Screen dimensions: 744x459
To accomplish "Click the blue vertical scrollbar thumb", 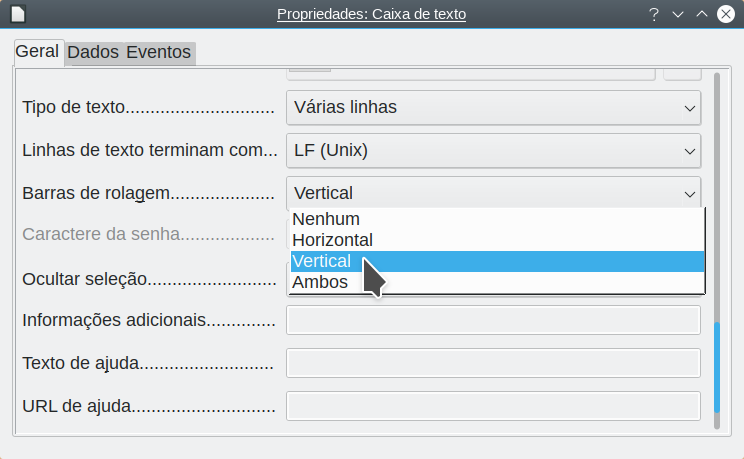I will [717, 367].
